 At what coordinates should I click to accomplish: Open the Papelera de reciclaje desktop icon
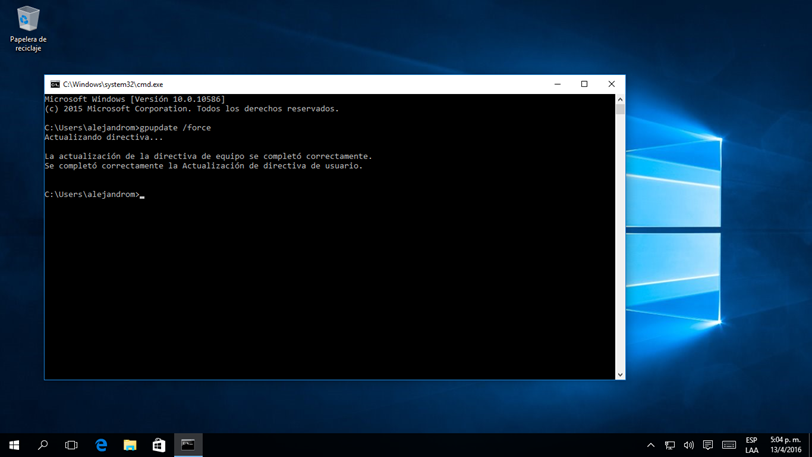pyautogui.click(x=28, y=20)
